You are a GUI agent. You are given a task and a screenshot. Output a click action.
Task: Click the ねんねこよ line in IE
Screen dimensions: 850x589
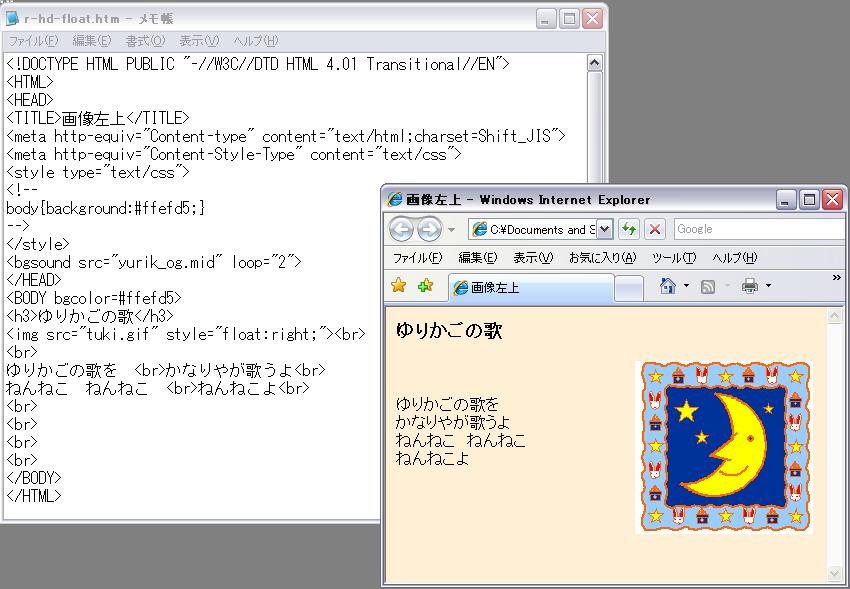pyautogui.click(x=432, y=458)
